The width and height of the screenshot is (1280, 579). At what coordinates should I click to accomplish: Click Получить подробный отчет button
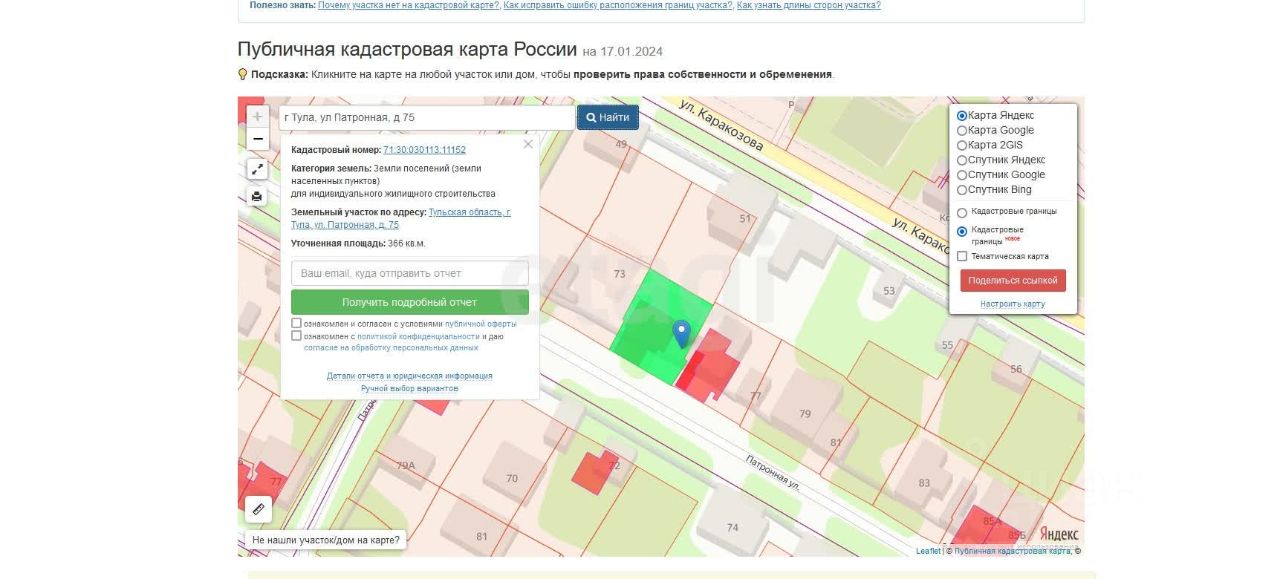coord(410,302)
